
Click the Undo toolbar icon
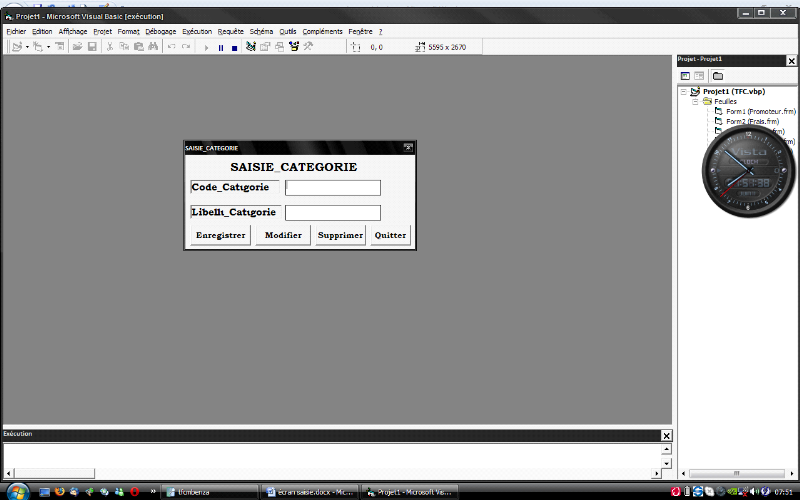(171, 47)
